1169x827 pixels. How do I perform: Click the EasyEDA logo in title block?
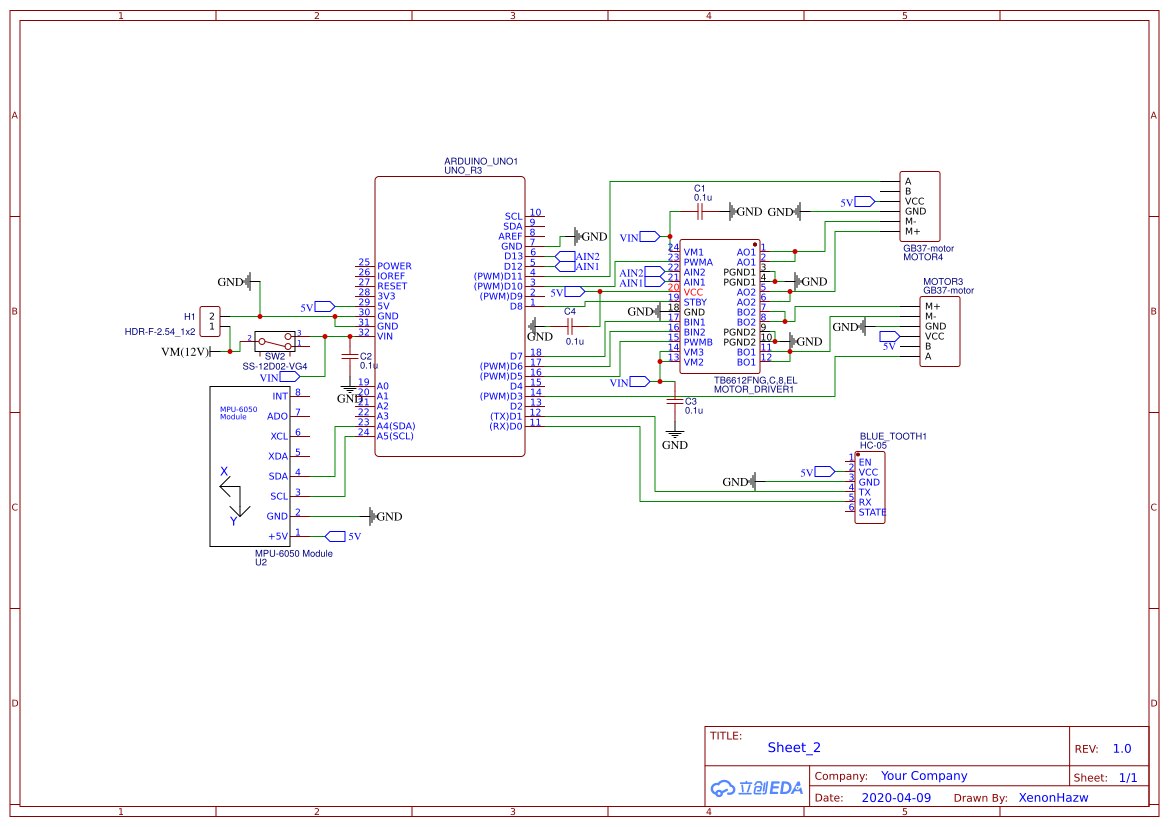756,787
